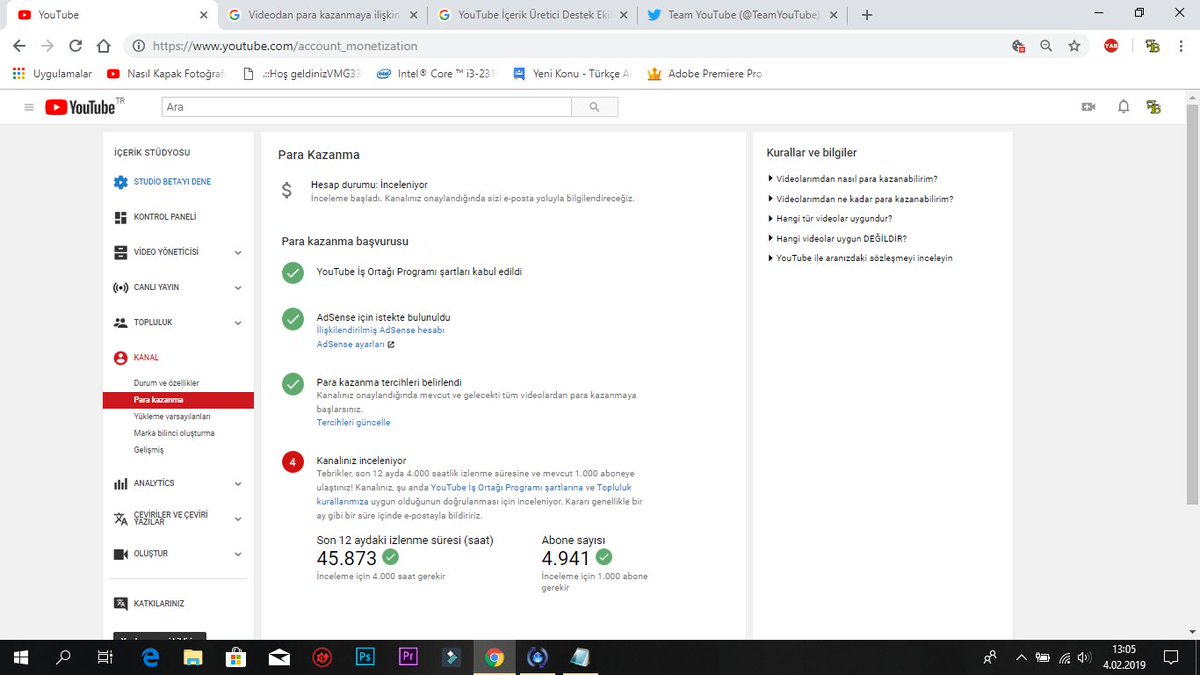The width and height of the screenshot is (1200, 675).
Task: Open the Windows taskbar search icon
Action: [x=64, y=657]
